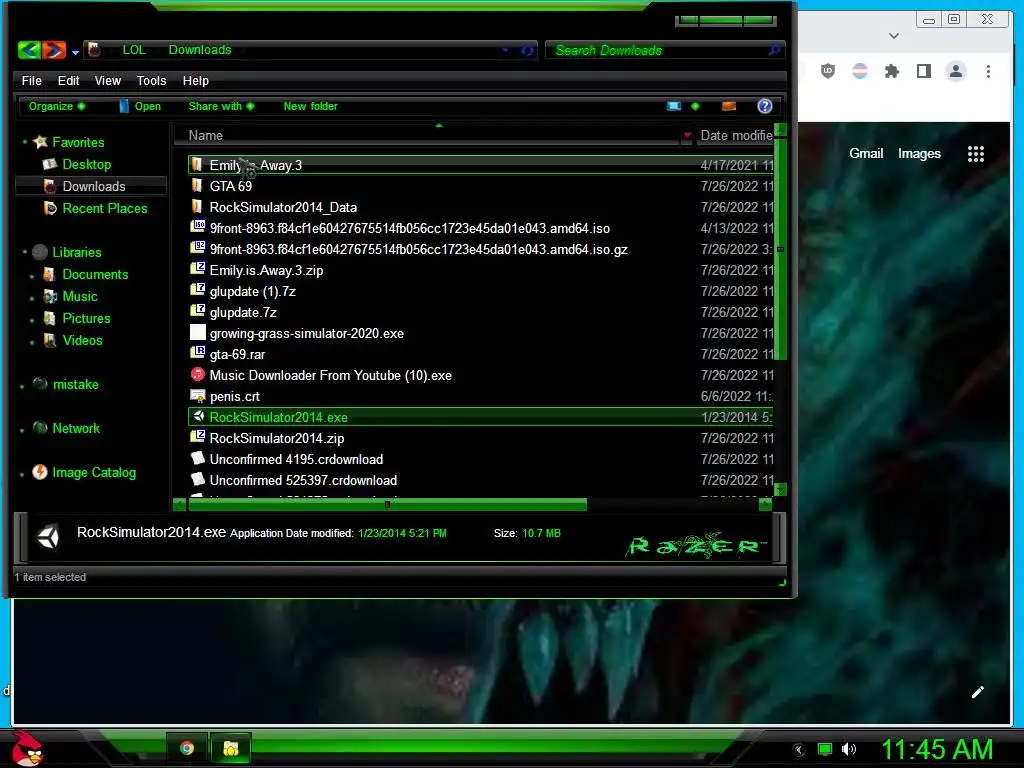Open the Name column filter dropdown arrow

(686, 135)
